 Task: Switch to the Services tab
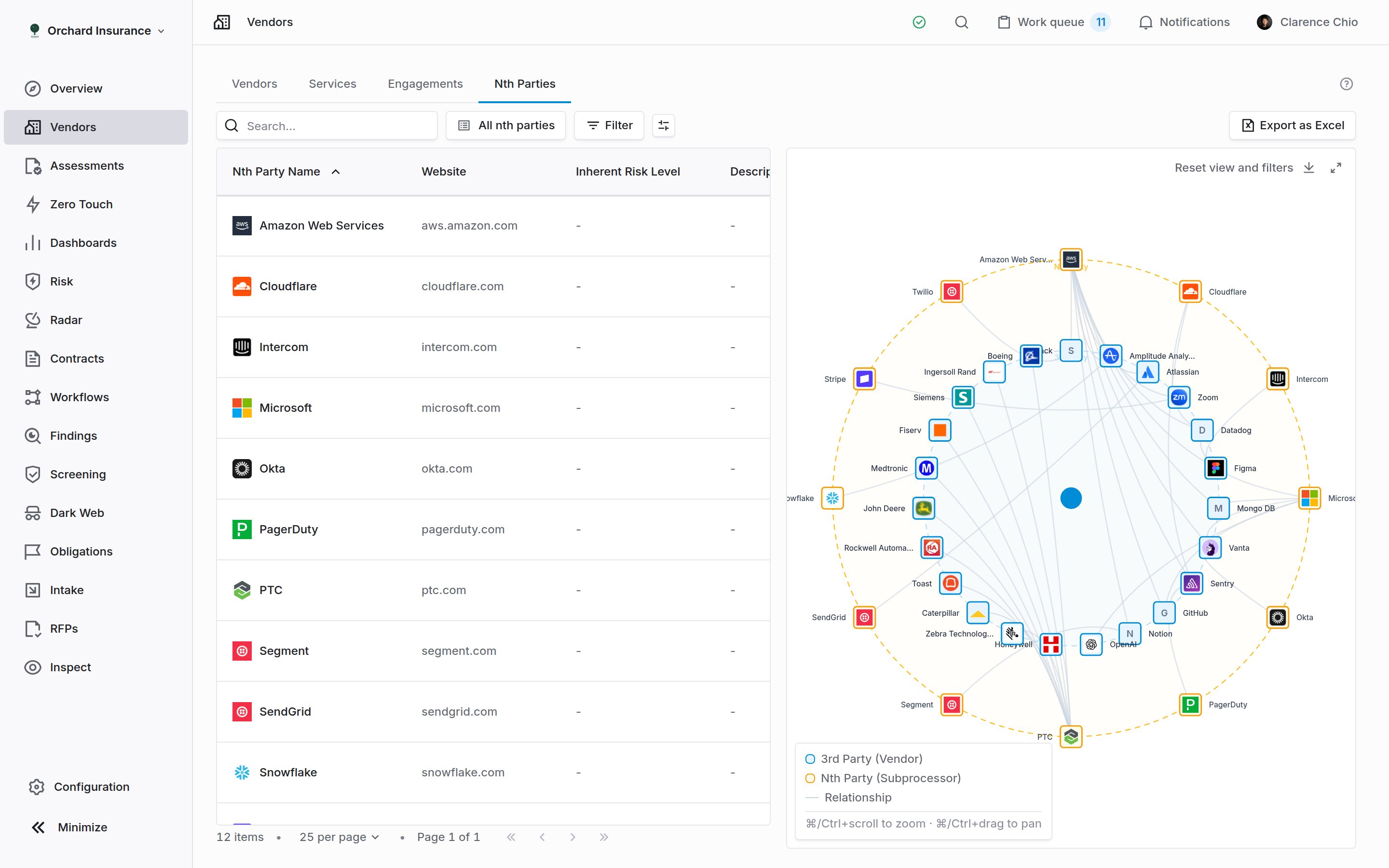tap(332, 84)
